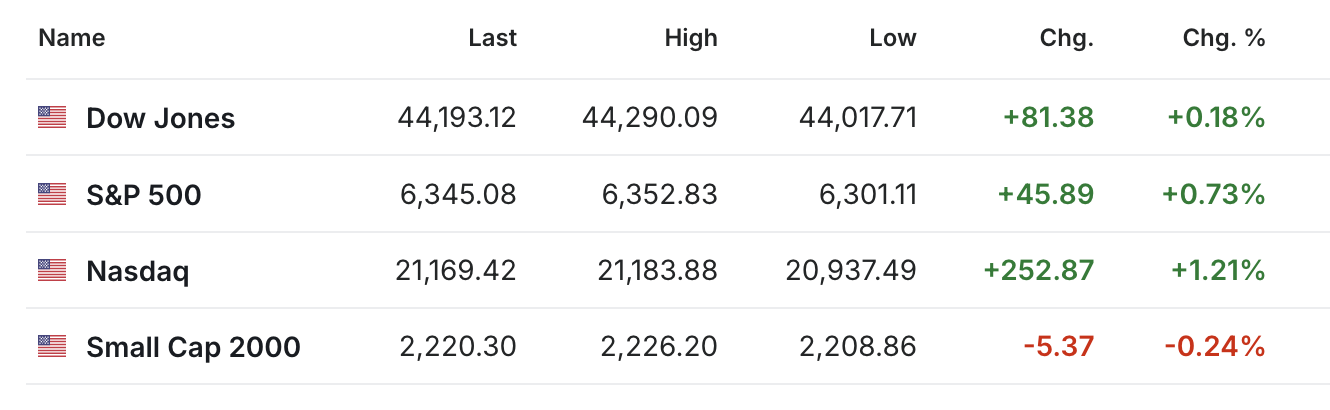Click the US flag icon beside S&P 500
1330x410 pixels.
(52, 194)
